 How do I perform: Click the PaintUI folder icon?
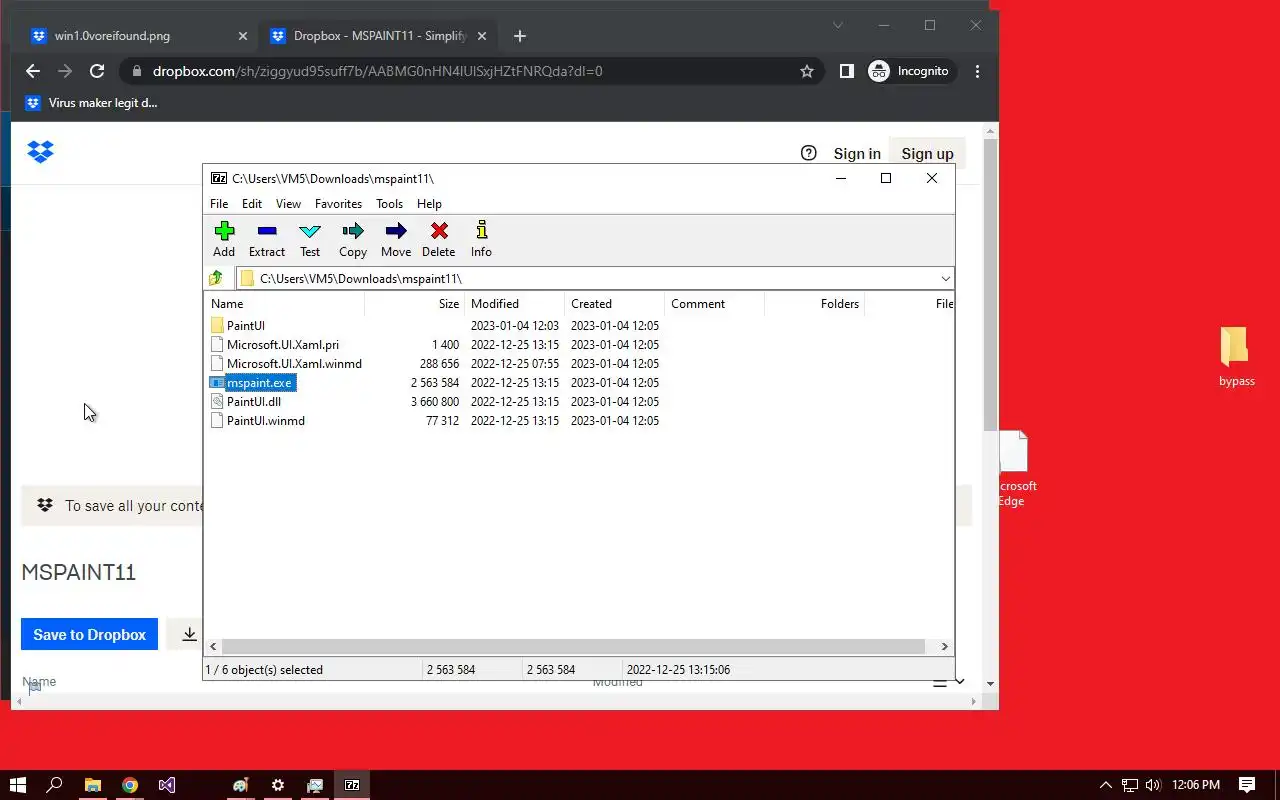(217, 325)
